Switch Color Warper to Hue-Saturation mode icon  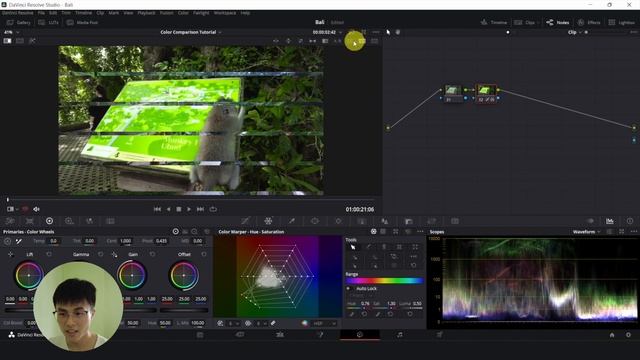(373, 231)
